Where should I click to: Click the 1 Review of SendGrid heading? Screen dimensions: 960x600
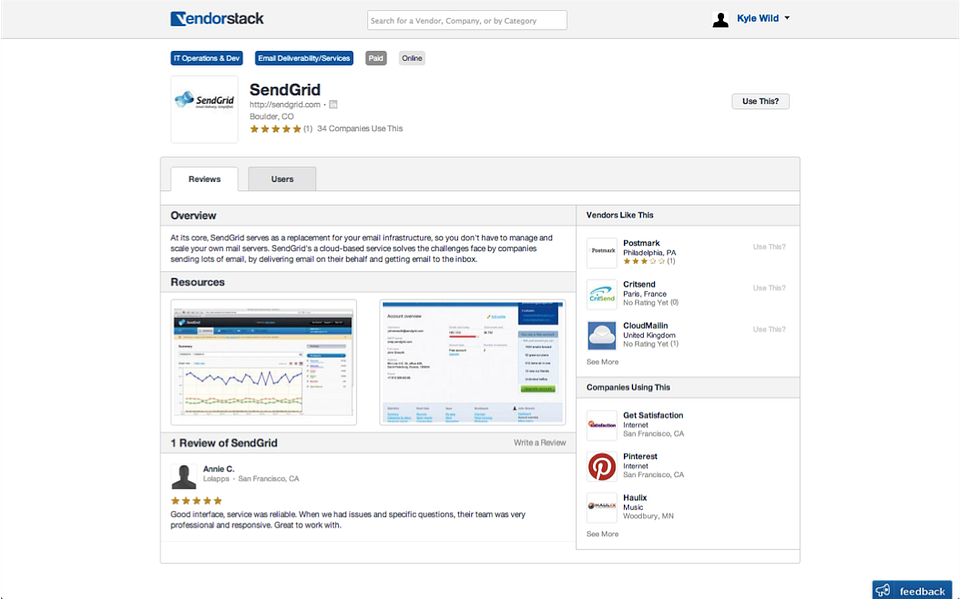(x=224, y=443)
